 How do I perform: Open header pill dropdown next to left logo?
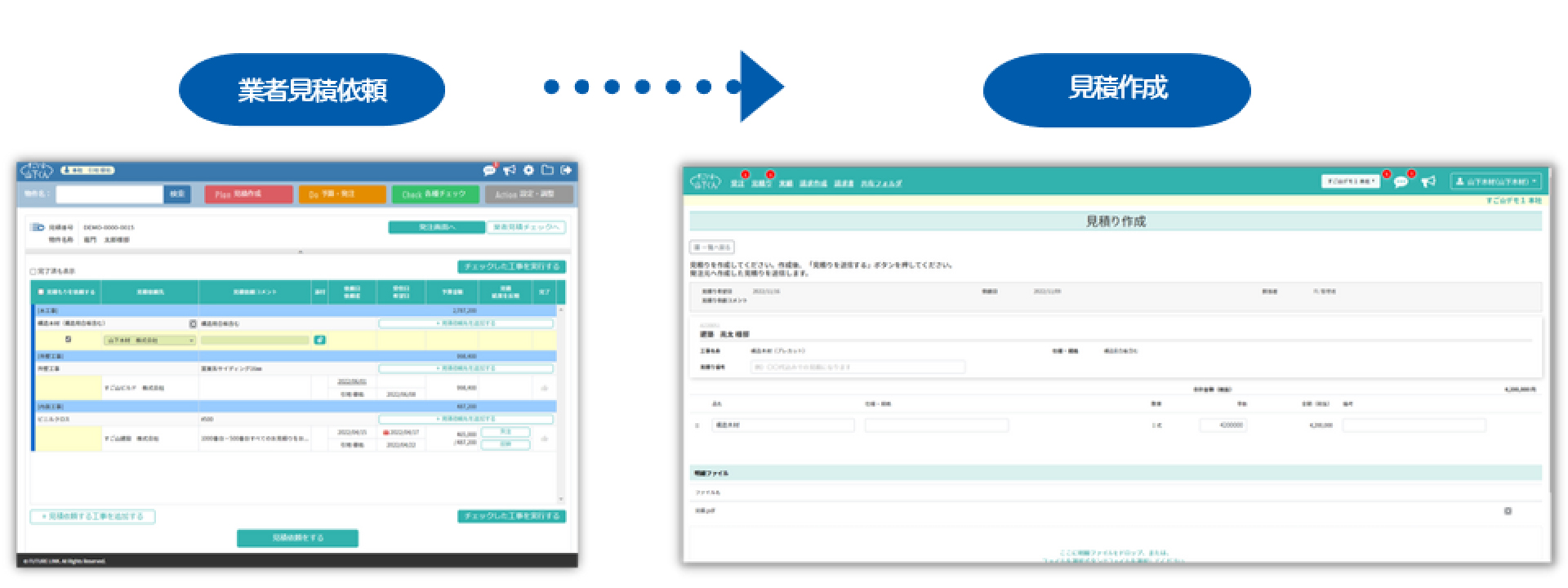tap(87, 171)
